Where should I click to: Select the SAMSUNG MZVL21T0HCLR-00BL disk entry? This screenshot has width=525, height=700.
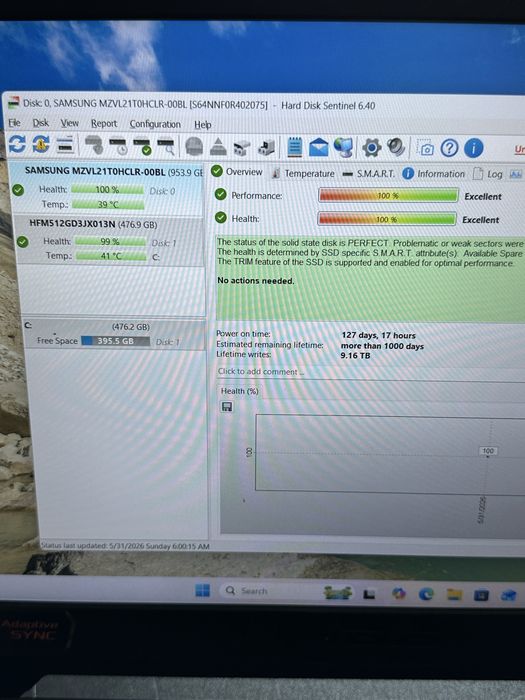pyautogui.click(x=107, y=188)
